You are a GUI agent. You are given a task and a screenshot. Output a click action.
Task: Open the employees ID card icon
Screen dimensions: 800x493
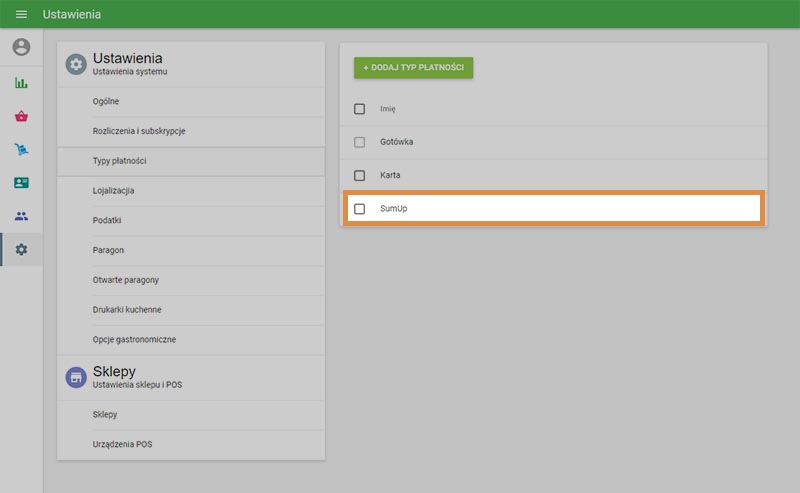21,183
